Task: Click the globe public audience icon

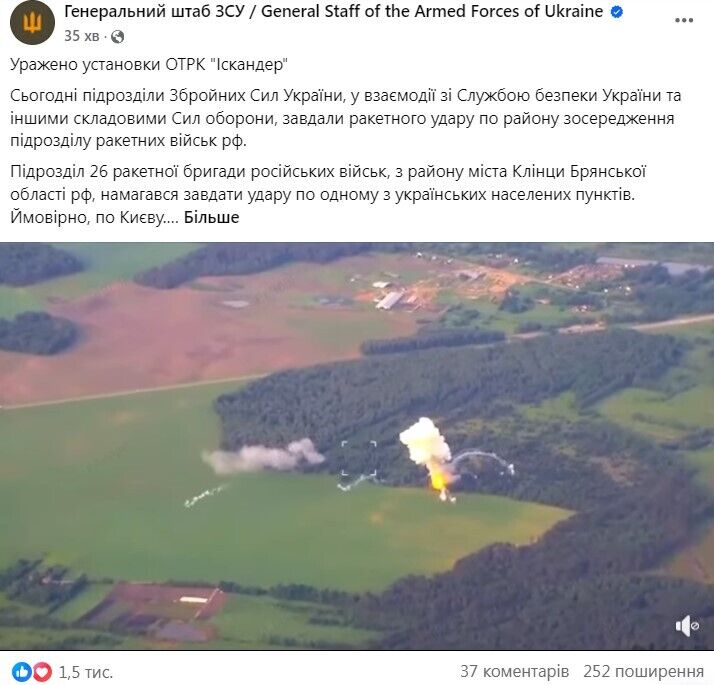Action: tap(117, 36)
